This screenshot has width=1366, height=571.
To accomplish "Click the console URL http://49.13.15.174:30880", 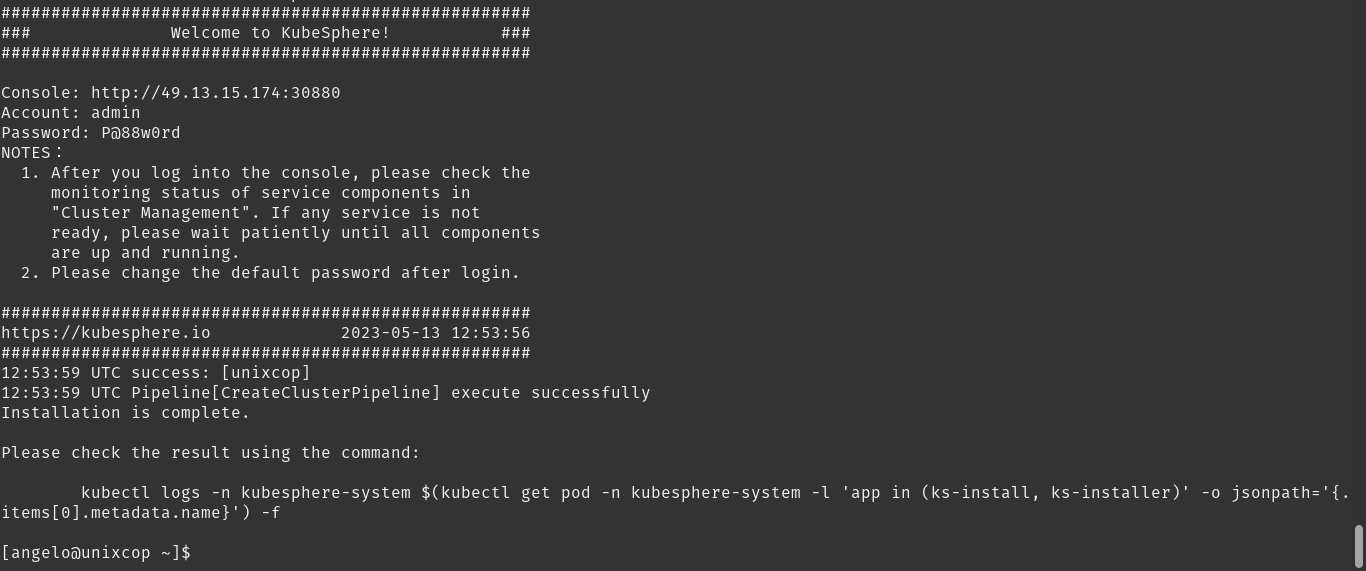I will pos(216,93).
